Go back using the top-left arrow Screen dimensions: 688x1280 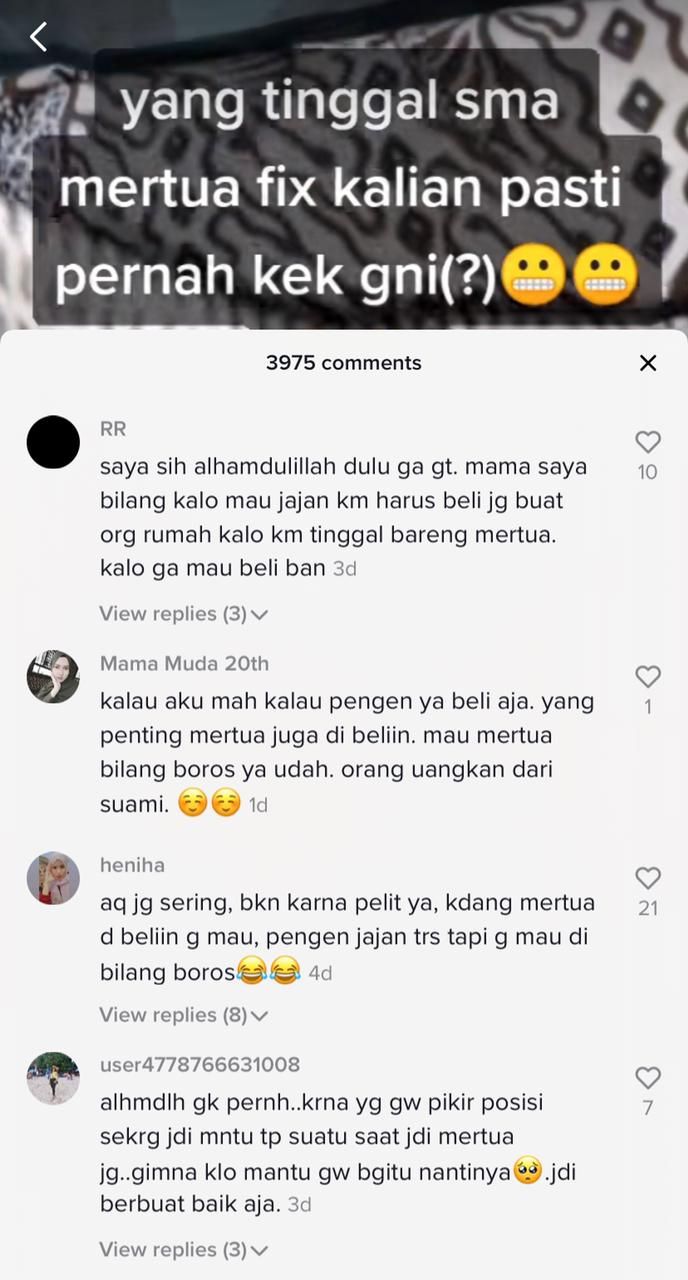38,37
